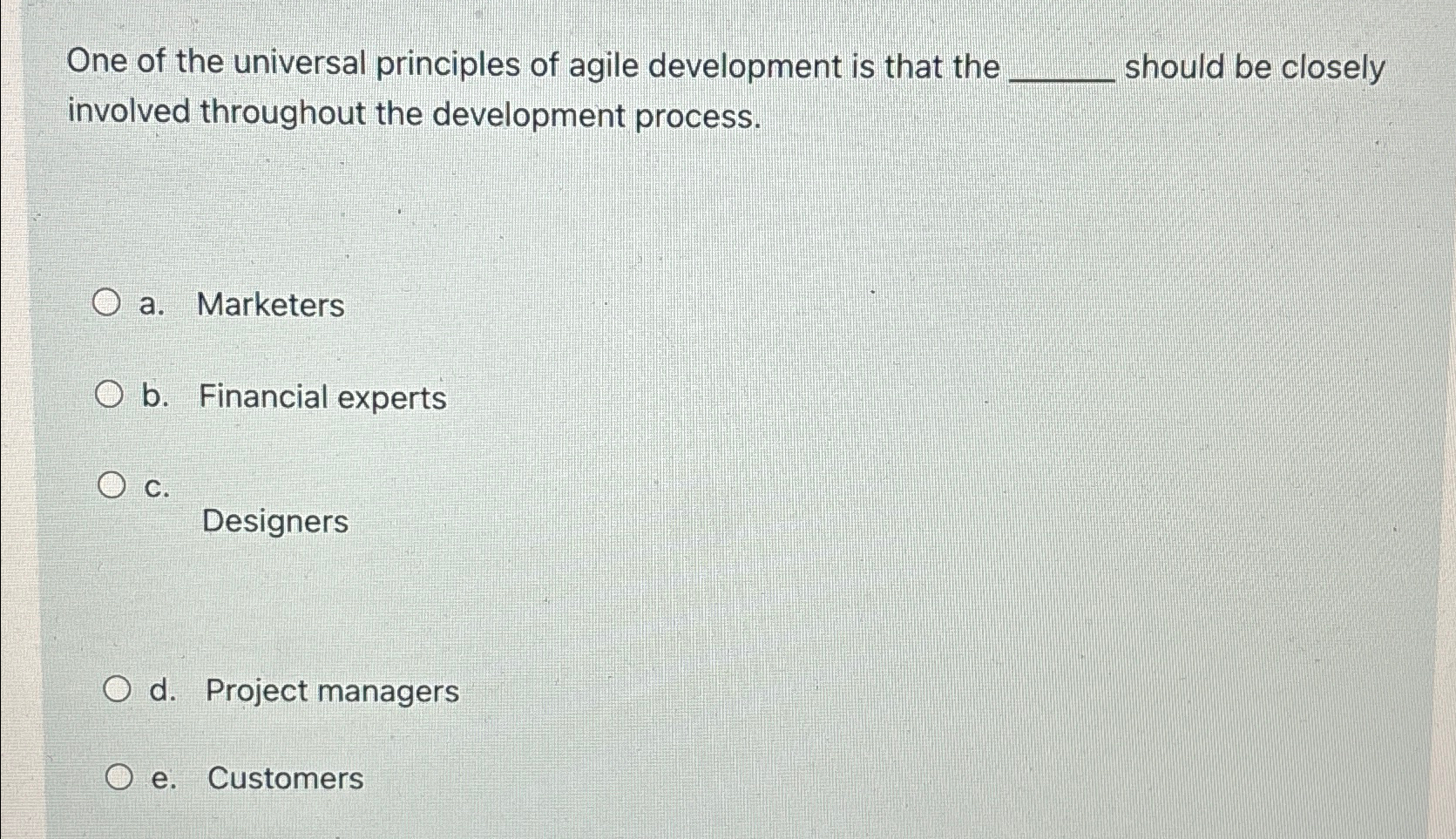
Task: Choose the Project managers answer option
Action: (332, 692)
